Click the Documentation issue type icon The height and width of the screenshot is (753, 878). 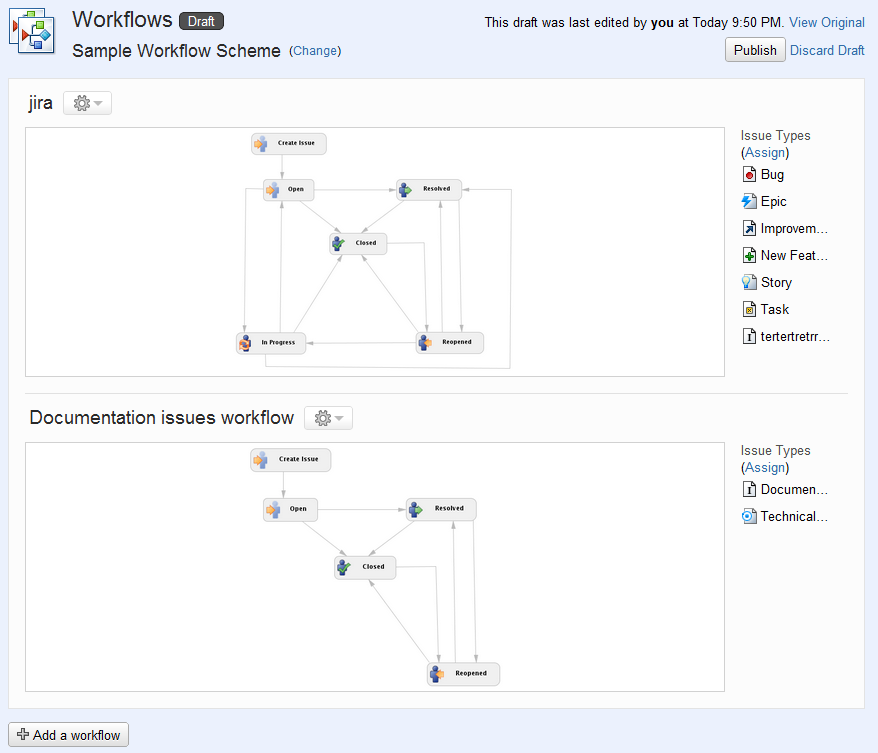click(x=749, y=489)
